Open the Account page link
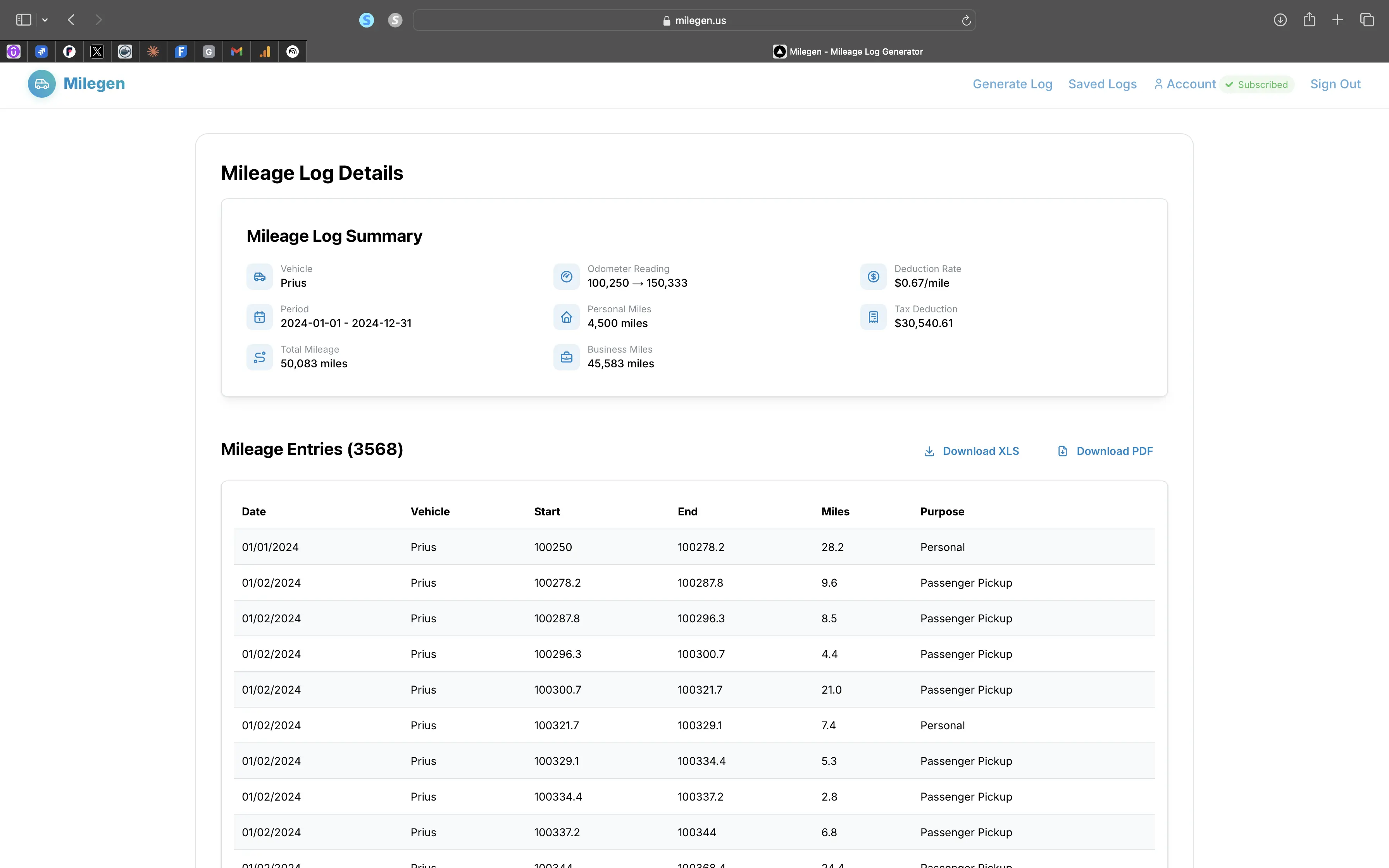The height and width of the screenshot is (868, 1389). click(x=1185, y=84)
